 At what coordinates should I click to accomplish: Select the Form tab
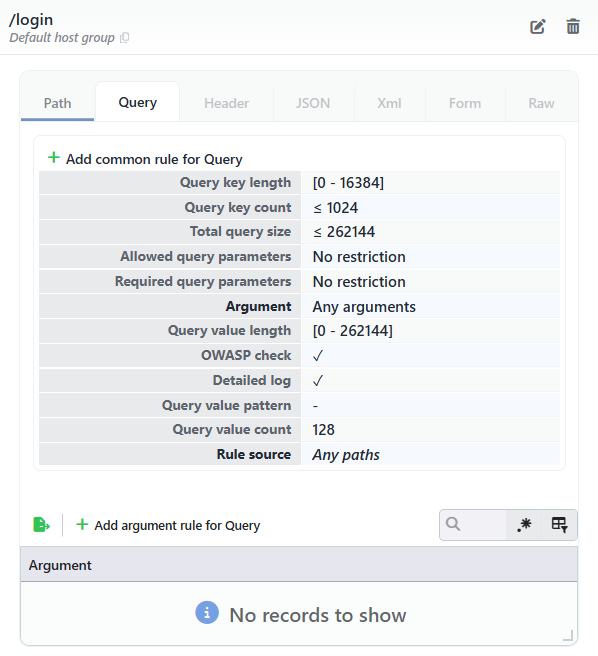click(x=465, y=103)
